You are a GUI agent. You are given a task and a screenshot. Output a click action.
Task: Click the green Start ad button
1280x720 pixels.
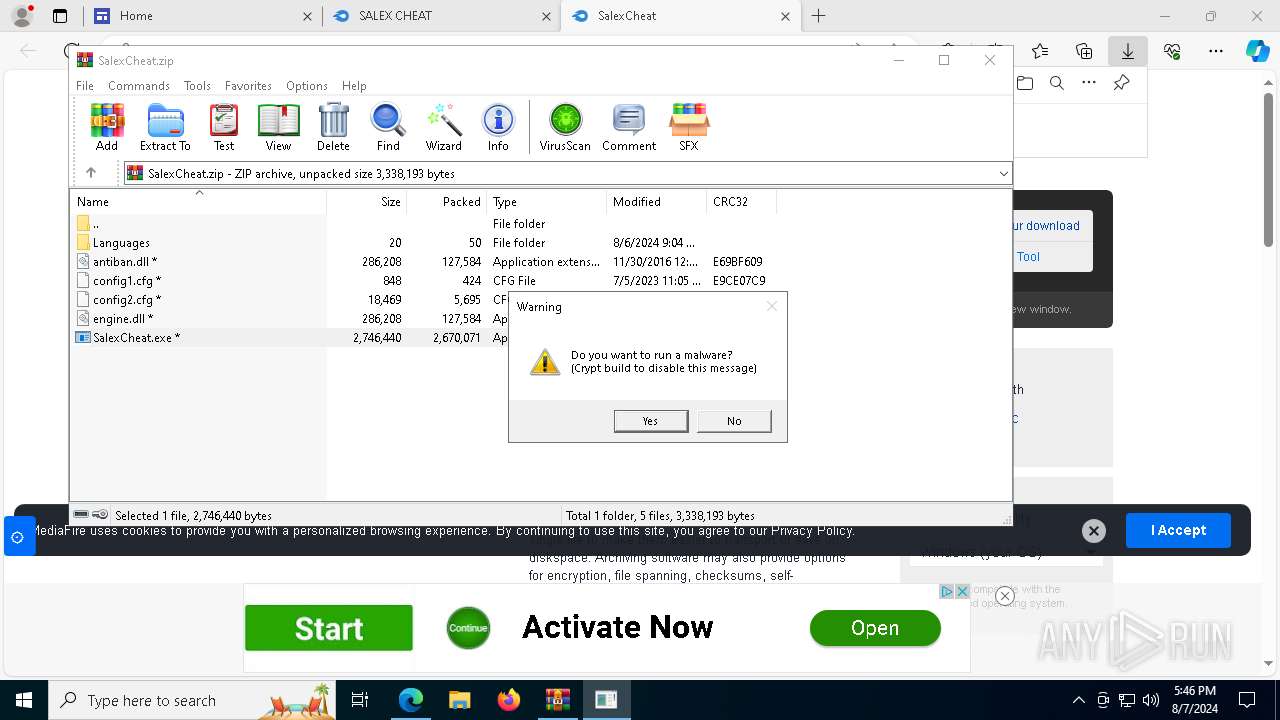click(329, 628)
